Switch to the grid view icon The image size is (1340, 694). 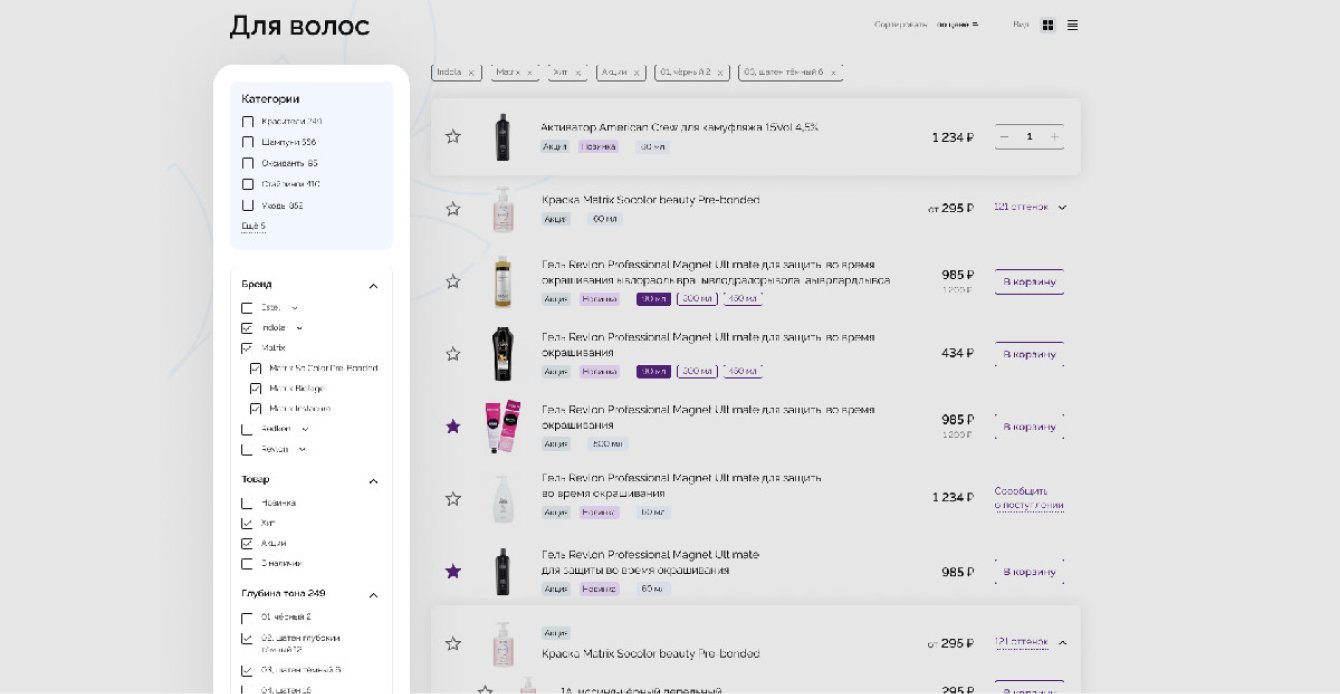[1048, 25]
